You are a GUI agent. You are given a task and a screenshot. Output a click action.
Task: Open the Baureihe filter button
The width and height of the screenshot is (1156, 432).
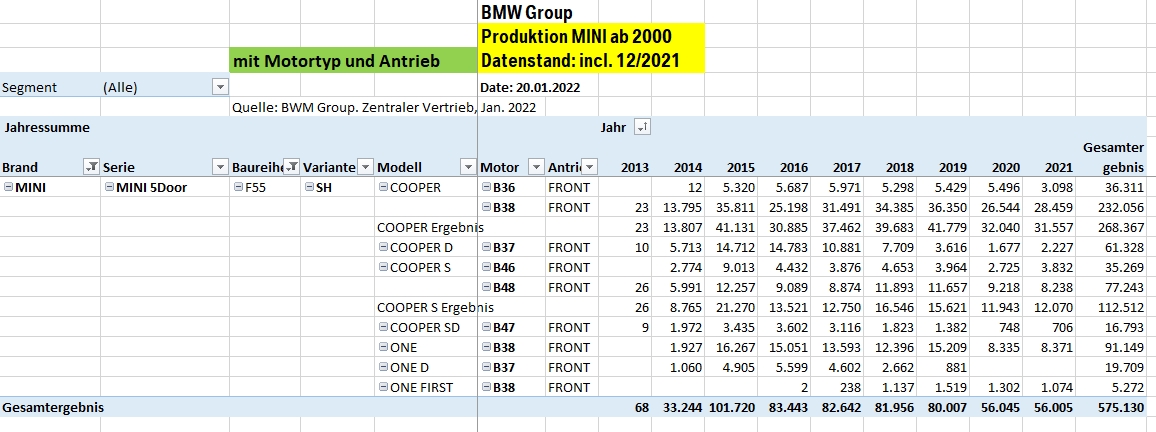pos(291,167)
